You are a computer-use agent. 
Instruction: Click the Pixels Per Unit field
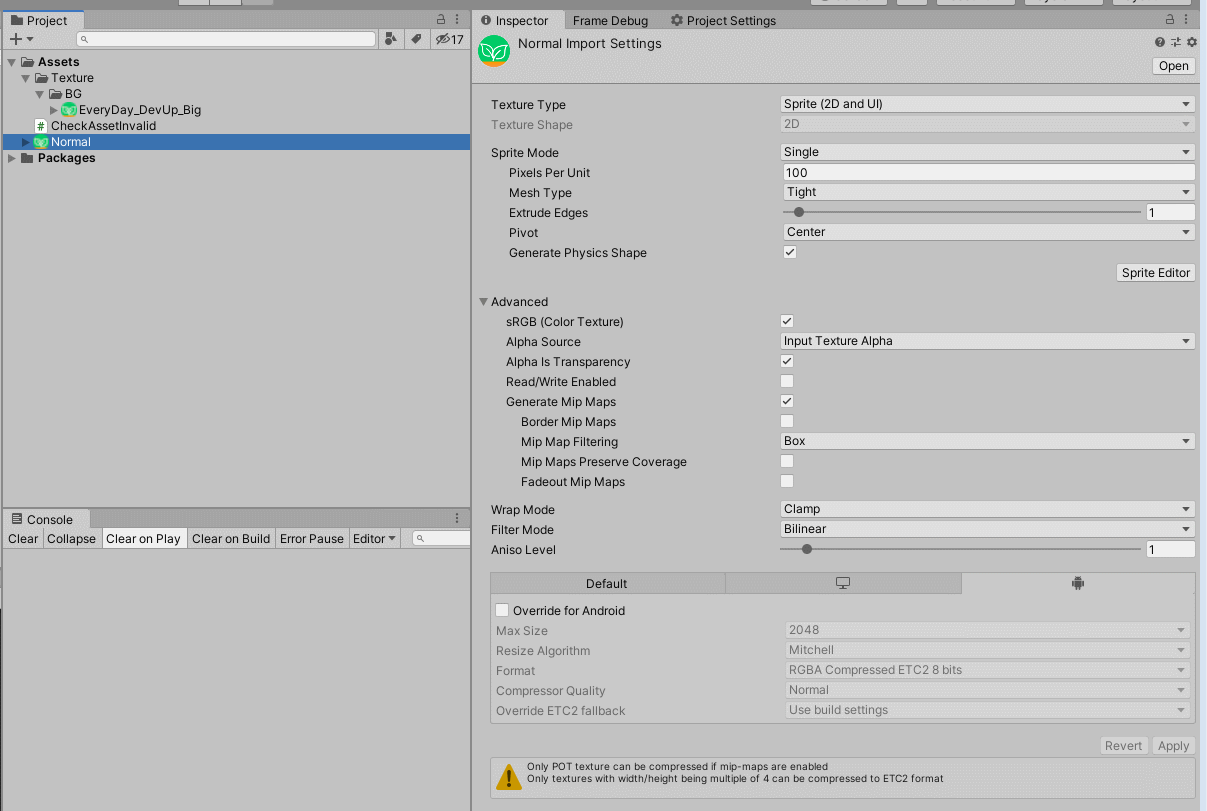[x=989, y=172]
